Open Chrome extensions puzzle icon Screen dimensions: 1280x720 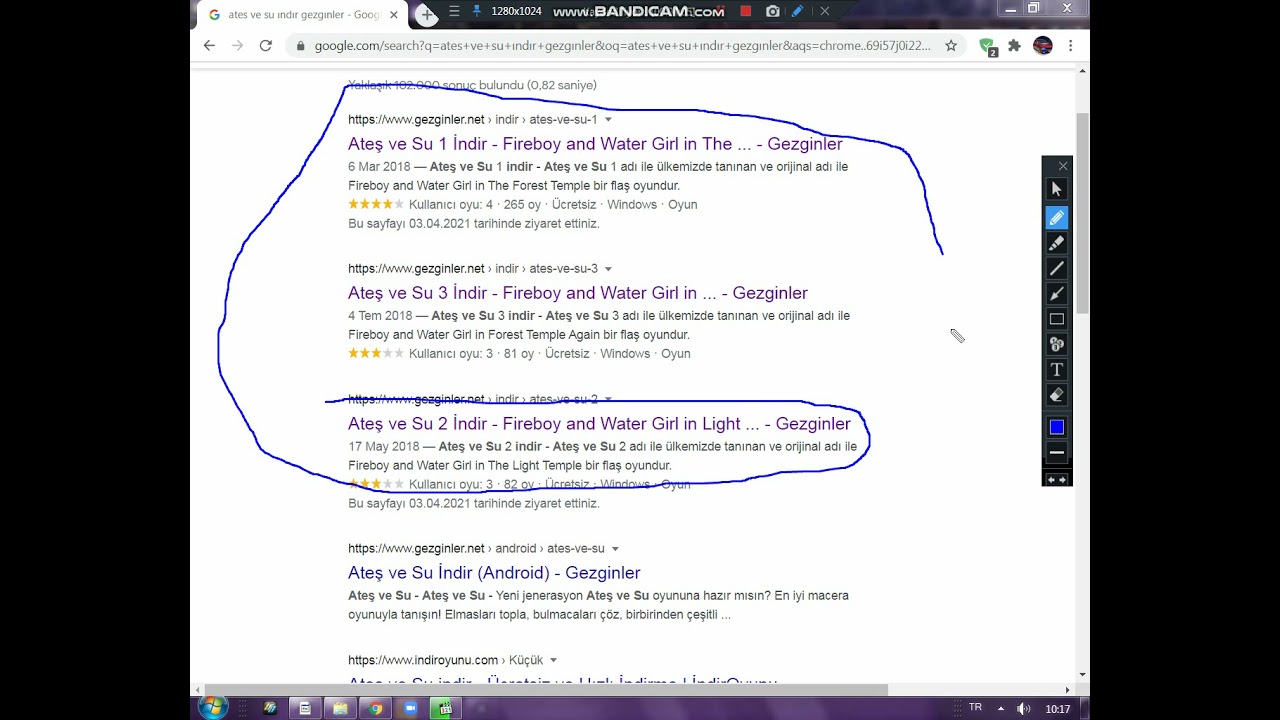tap(1014, 45)
